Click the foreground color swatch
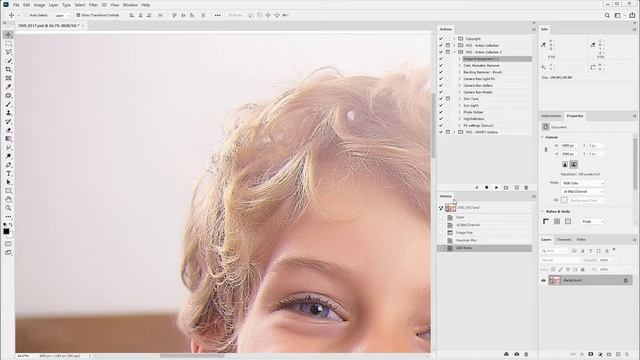The width and height of the screenshot is (640, 360). (6, 231)
